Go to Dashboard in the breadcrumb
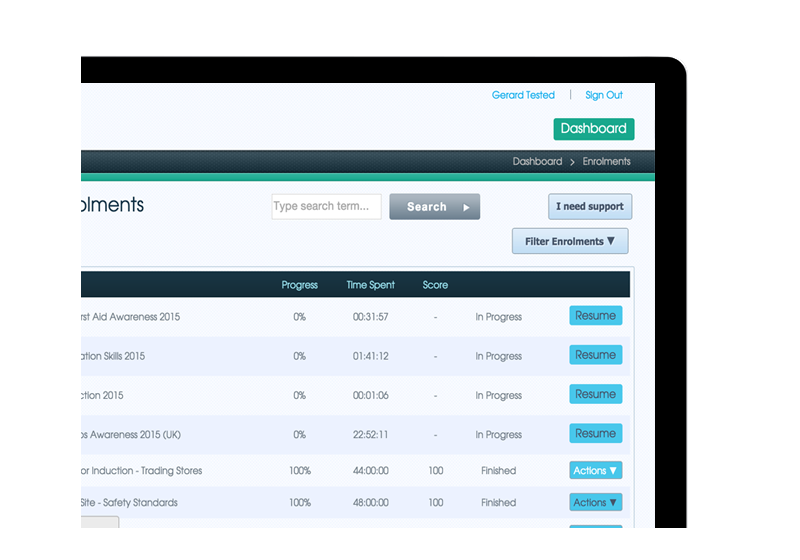This screenshot has width=800, height=560. click(537, 161)
